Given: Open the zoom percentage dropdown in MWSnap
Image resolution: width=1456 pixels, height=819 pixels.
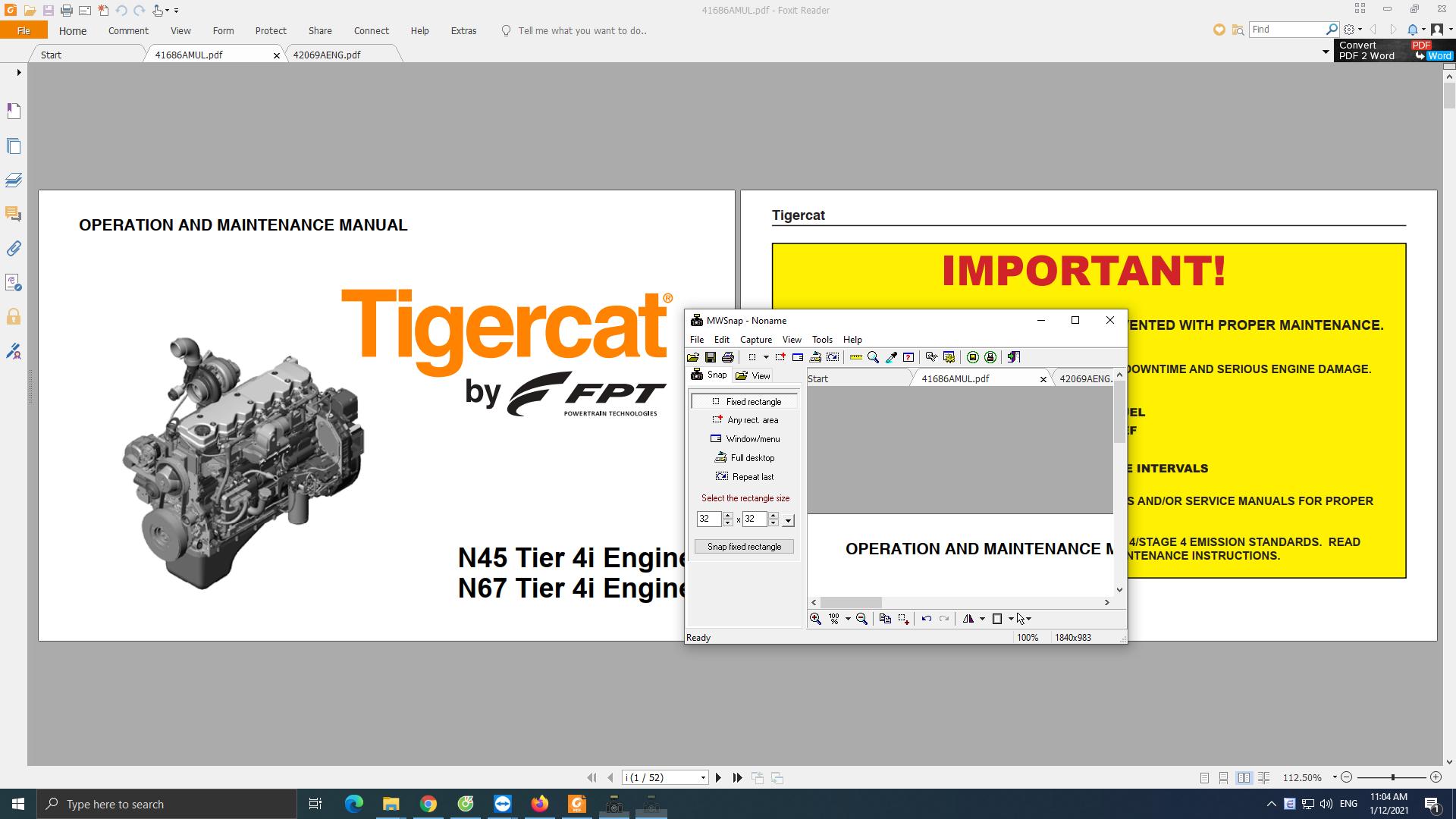Looking at the screenshot, I should tap(848, 619).
